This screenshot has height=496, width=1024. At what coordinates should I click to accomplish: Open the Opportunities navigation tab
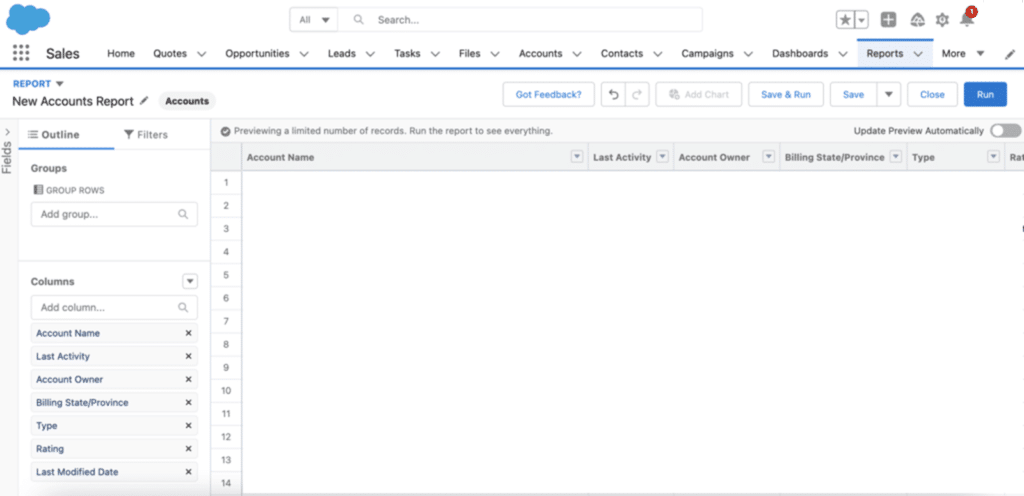[257, 54]
